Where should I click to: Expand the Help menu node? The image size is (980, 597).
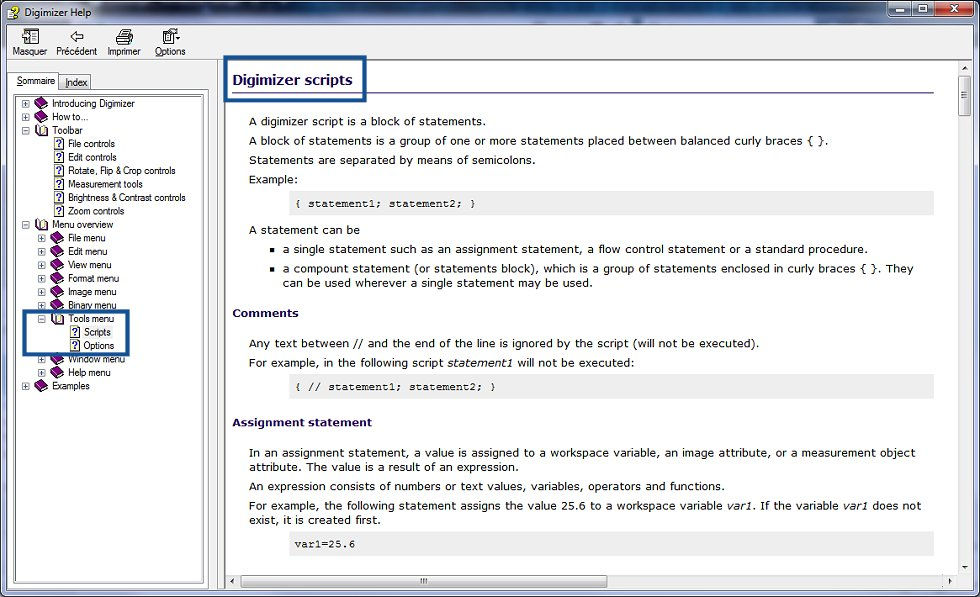pos(41,373)
